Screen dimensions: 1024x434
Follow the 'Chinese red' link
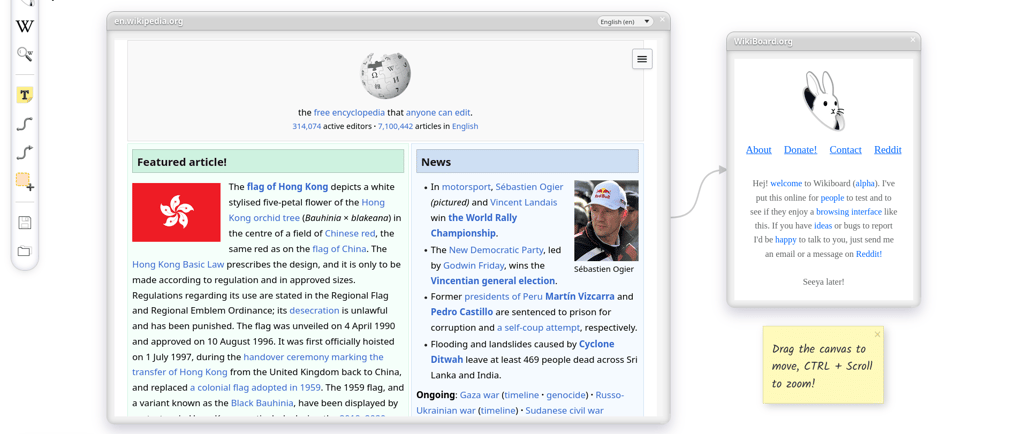(x=350, y=233)
